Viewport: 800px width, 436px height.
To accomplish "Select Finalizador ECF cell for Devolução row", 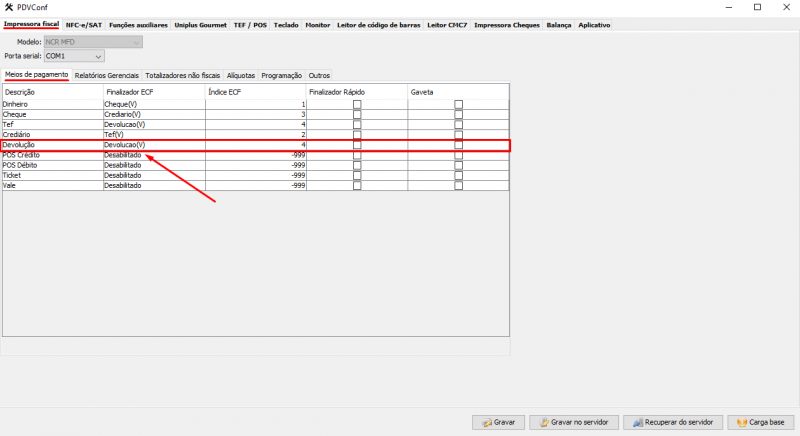I will (x=153, y=145).
